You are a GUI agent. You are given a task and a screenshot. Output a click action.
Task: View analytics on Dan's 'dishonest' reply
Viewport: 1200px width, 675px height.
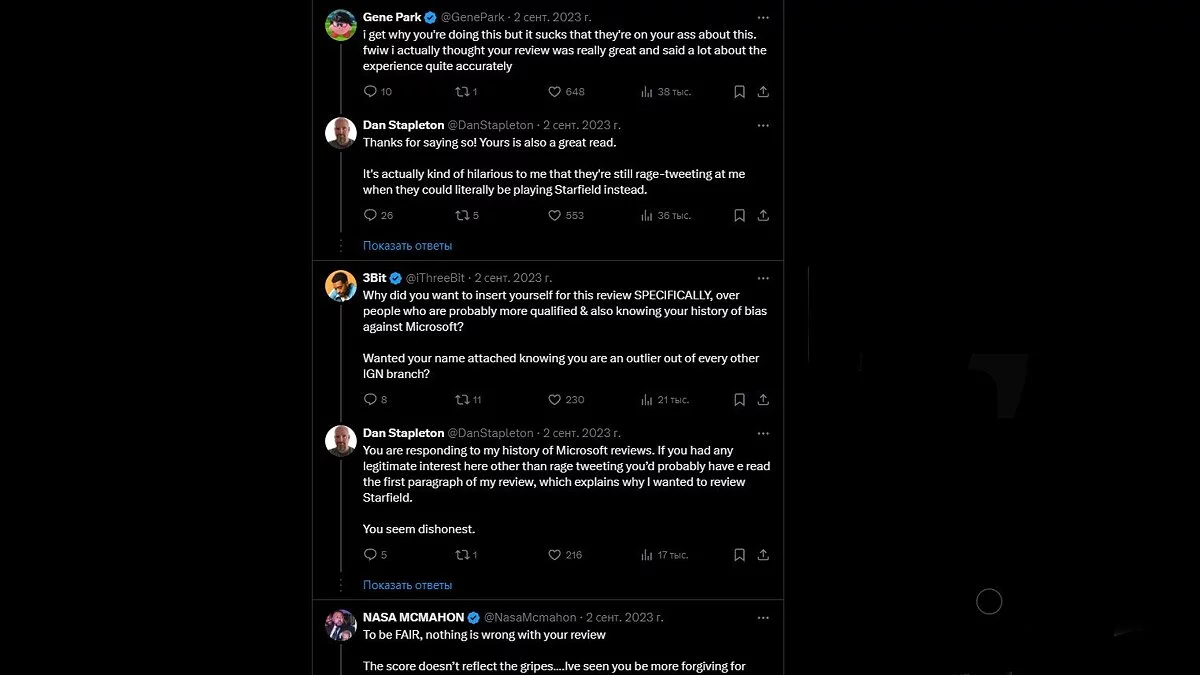click(x=647, y=555)
